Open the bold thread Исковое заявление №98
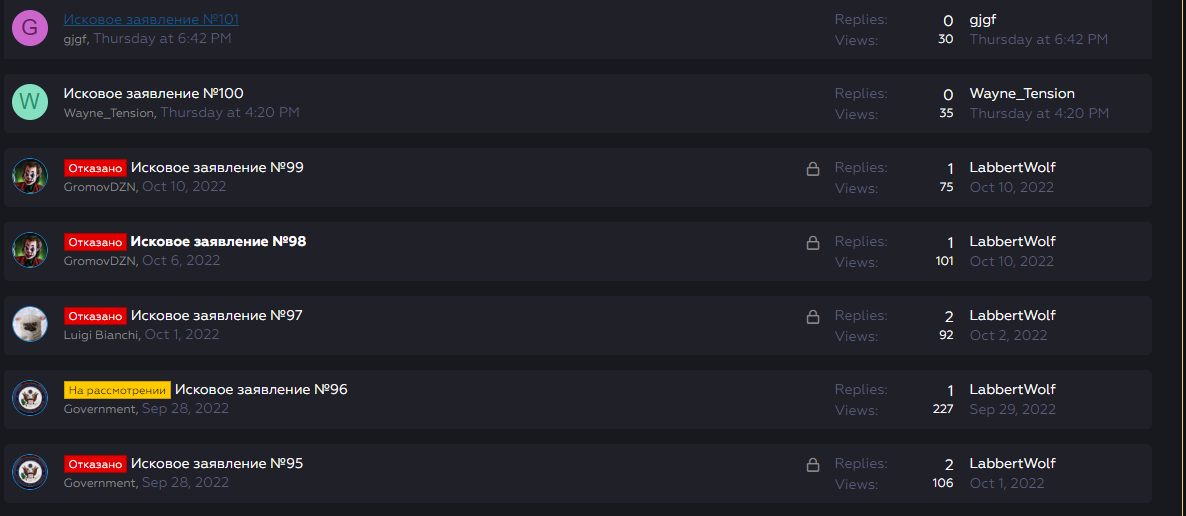1186x516 pixels. pyautogui.click(x=219, y=241)
